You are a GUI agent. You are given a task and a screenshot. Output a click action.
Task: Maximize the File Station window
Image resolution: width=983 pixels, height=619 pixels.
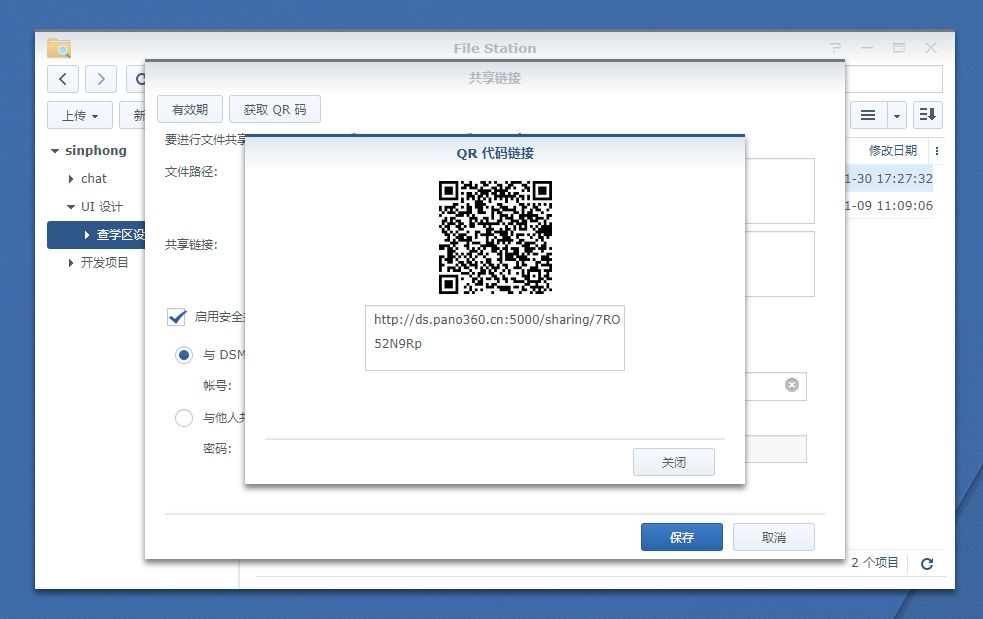coord(899,48)
